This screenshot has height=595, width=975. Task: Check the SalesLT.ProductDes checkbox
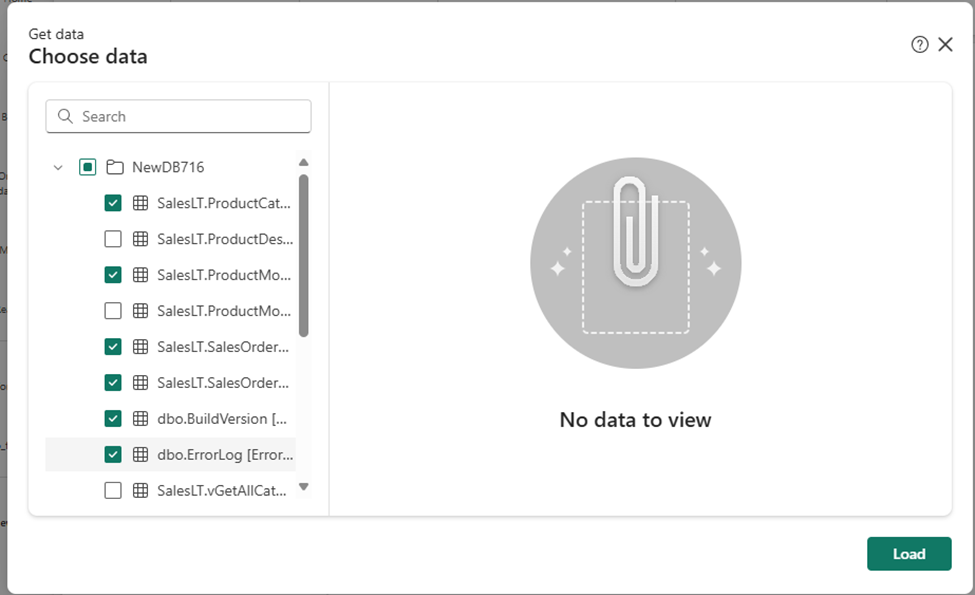pyautogui.click(x=113, y=238)
